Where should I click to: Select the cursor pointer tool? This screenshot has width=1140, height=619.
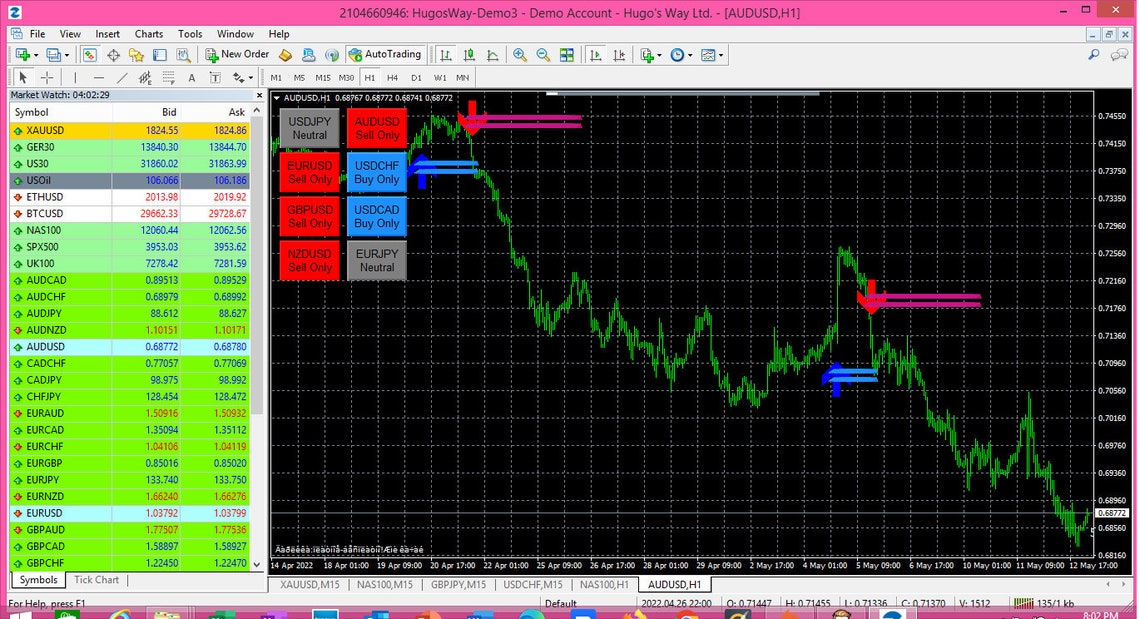click(22, 78)
